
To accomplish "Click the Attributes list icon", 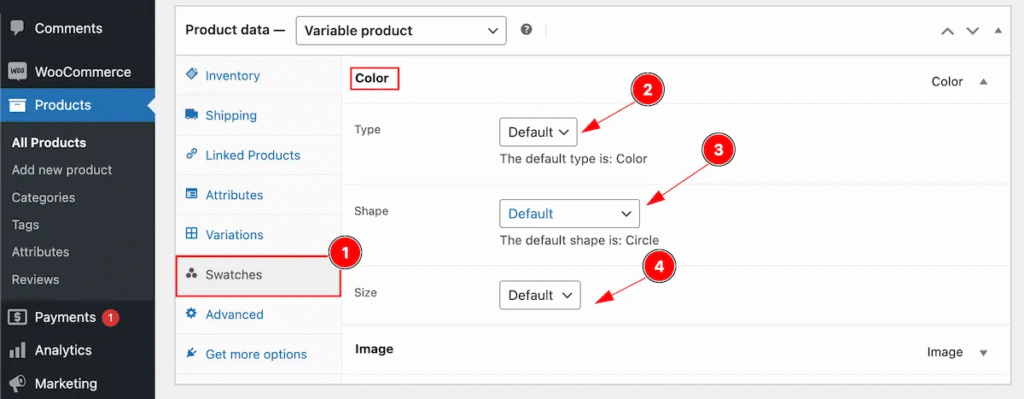I will pos(191,194).
